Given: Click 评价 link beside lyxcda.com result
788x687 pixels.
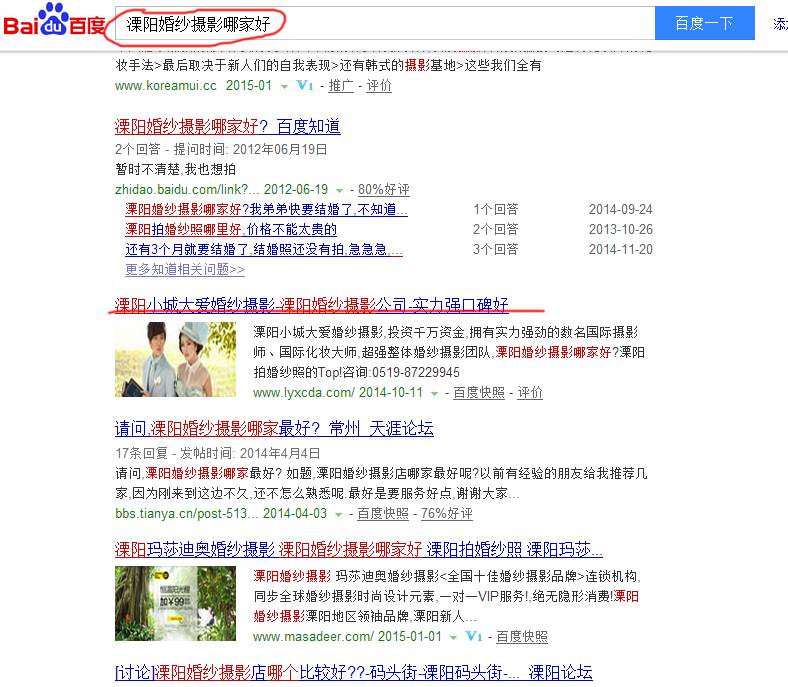Looking at the screenshot, I should click(x=530, y=392).
